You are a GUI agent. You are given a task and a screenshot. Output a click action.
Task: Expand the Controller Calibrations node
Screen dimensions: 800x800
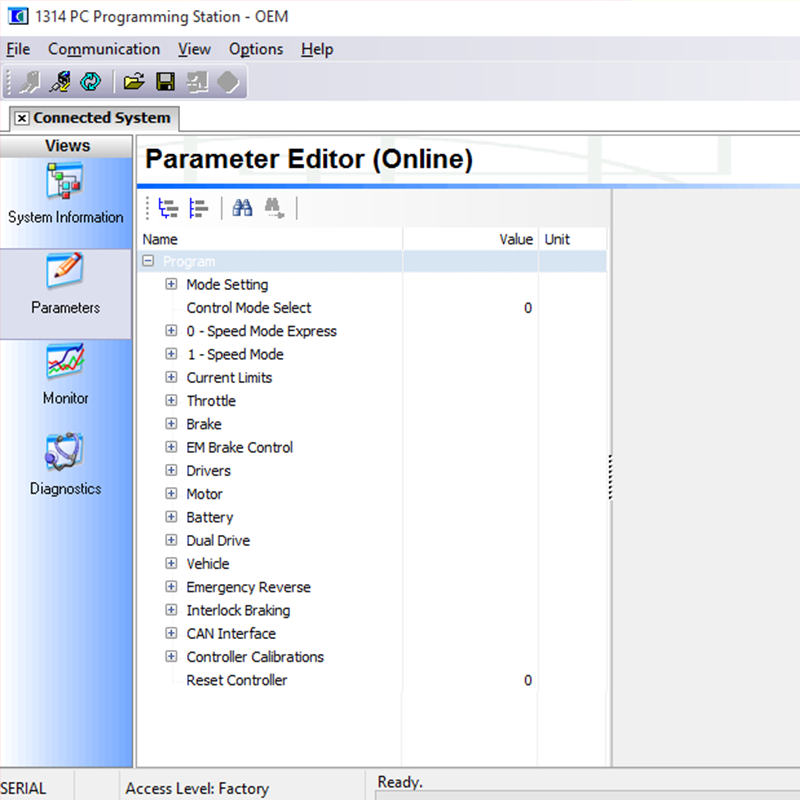171,657
